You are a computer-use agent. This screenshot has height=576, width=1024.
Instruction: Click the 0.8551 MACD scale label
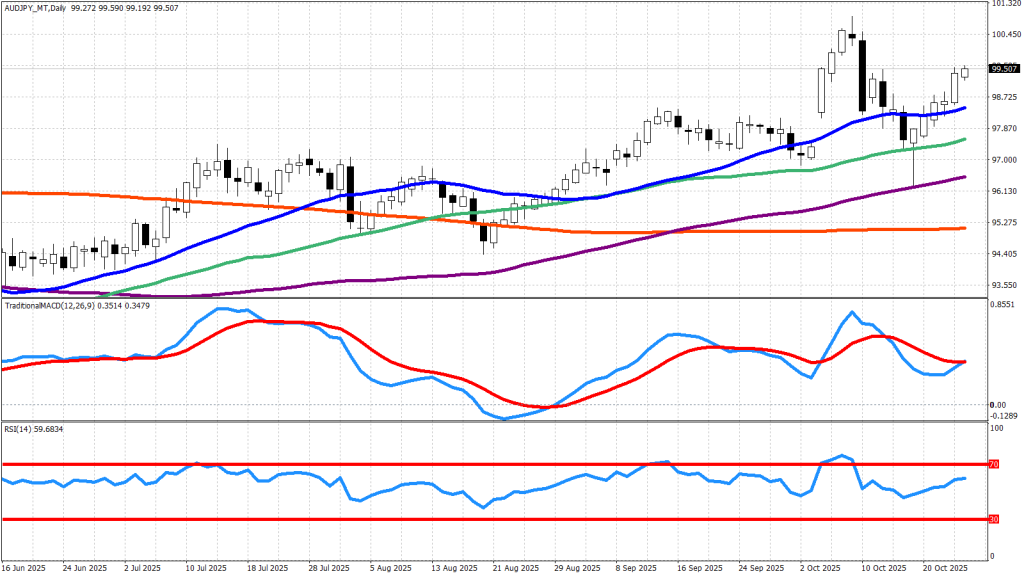1004,305
